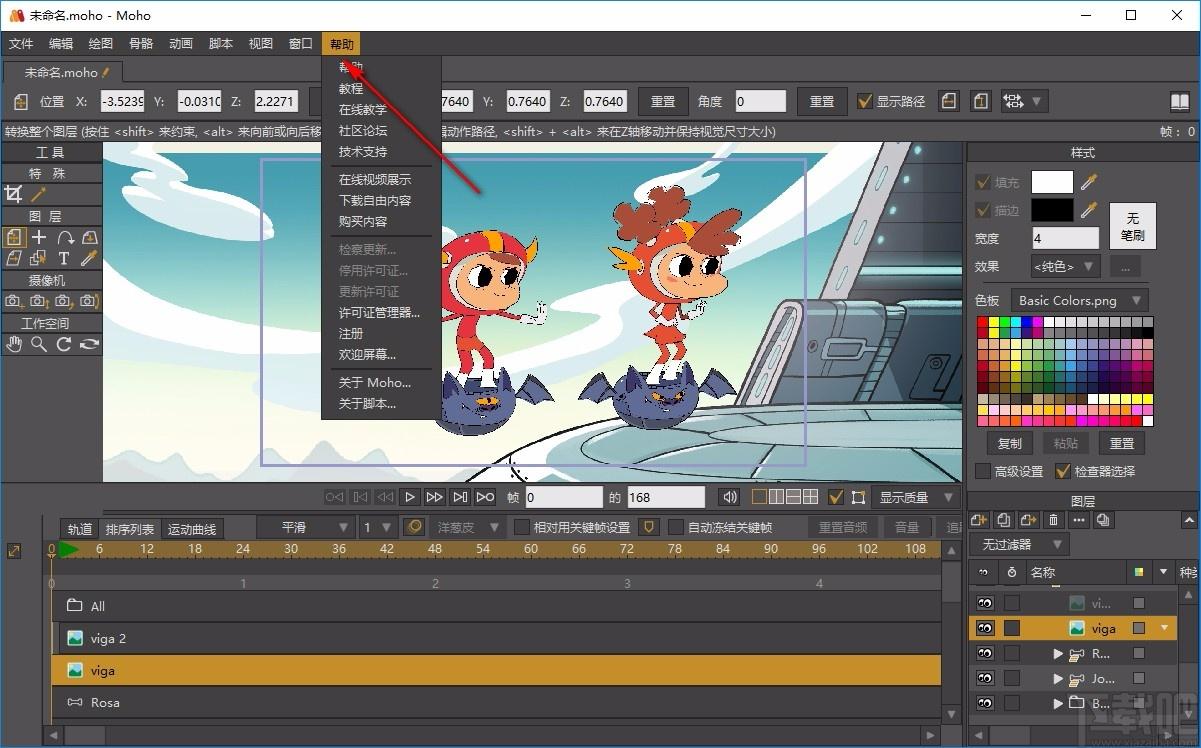1201x748 pixels.
Task: Delete layer using the trash icon
Action: click(x=1053, y=520)
